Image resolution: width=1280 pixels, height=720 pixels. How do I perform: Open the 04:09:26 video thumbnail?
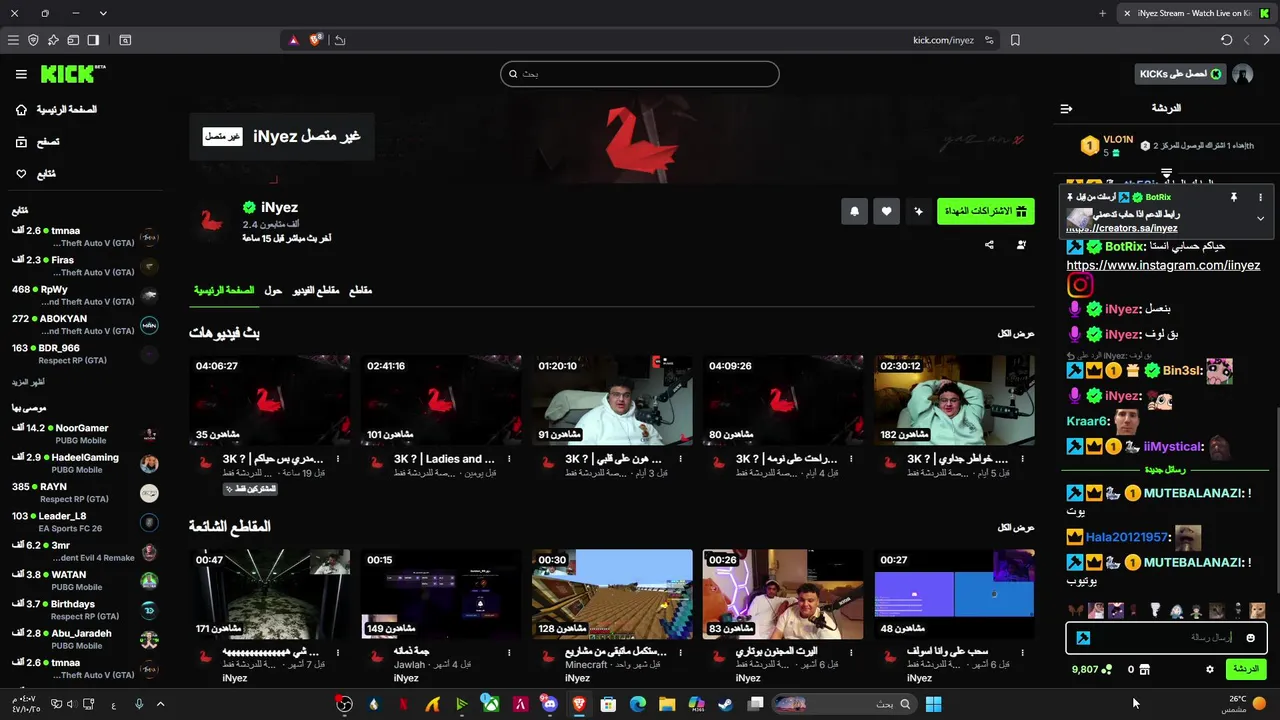tap(782, 400)
